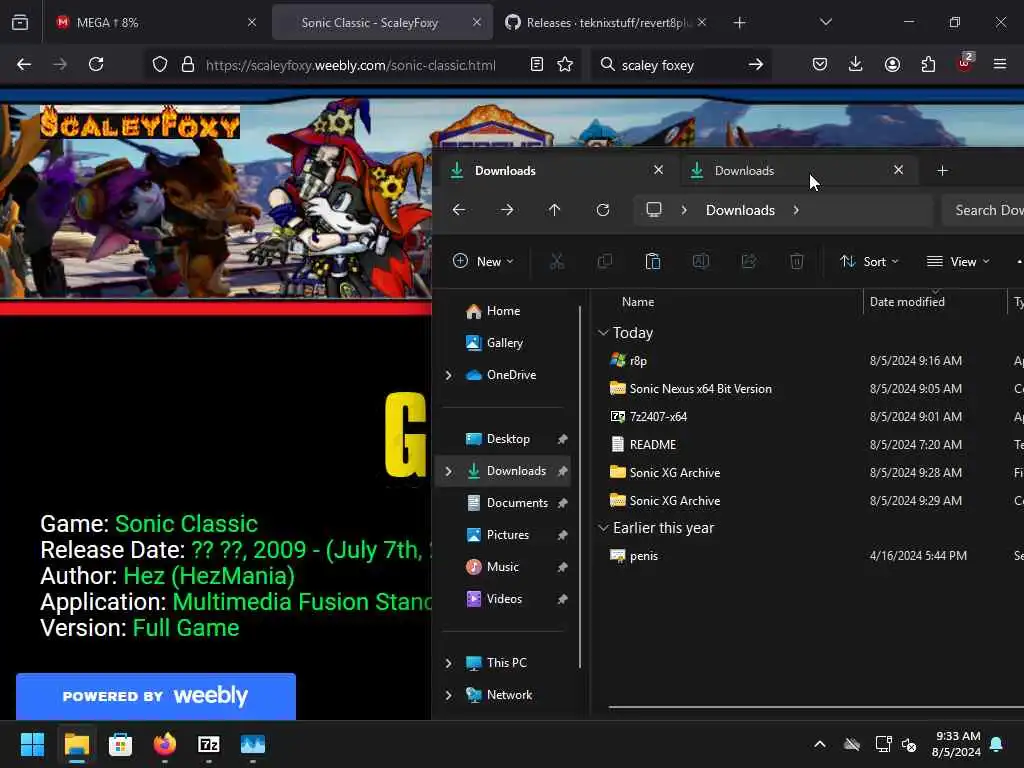Open 7-Zip from the taskbar
The width and height of the screenshot is (1024, 768).
(x=208, y=744)
